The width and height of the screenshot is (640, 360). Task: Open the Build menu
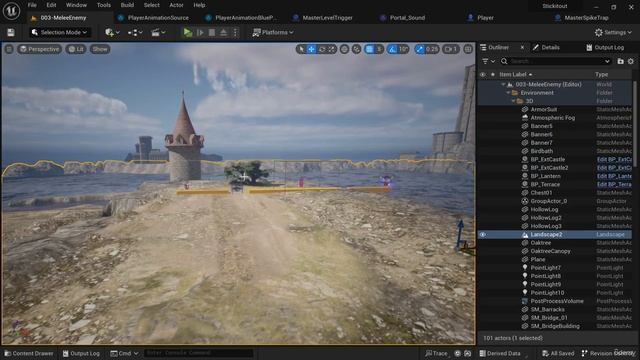(x=127, y=5)
